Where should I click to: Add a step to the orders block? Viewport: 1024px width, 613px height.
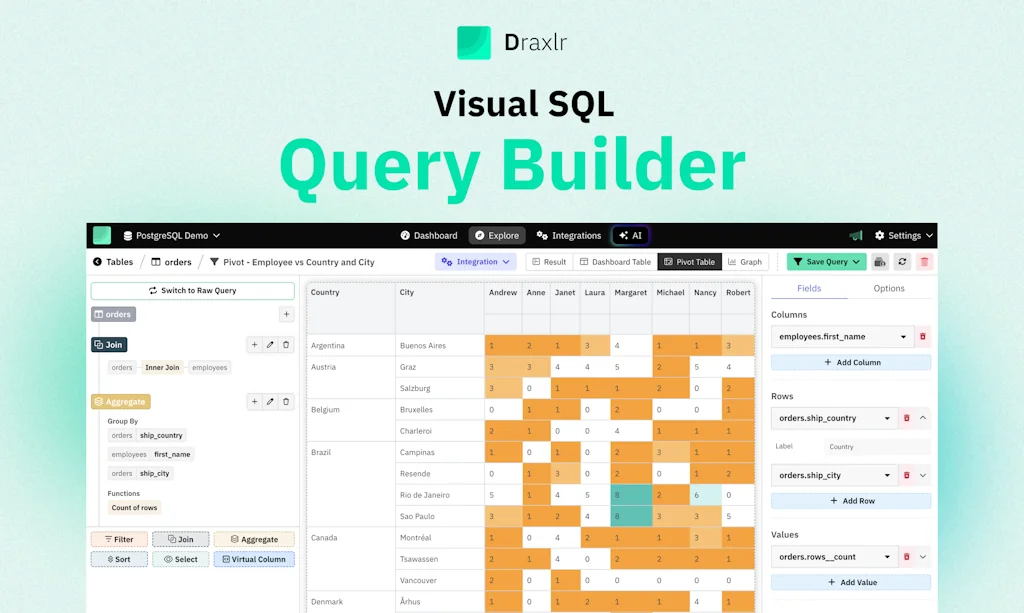pos(286,314)
